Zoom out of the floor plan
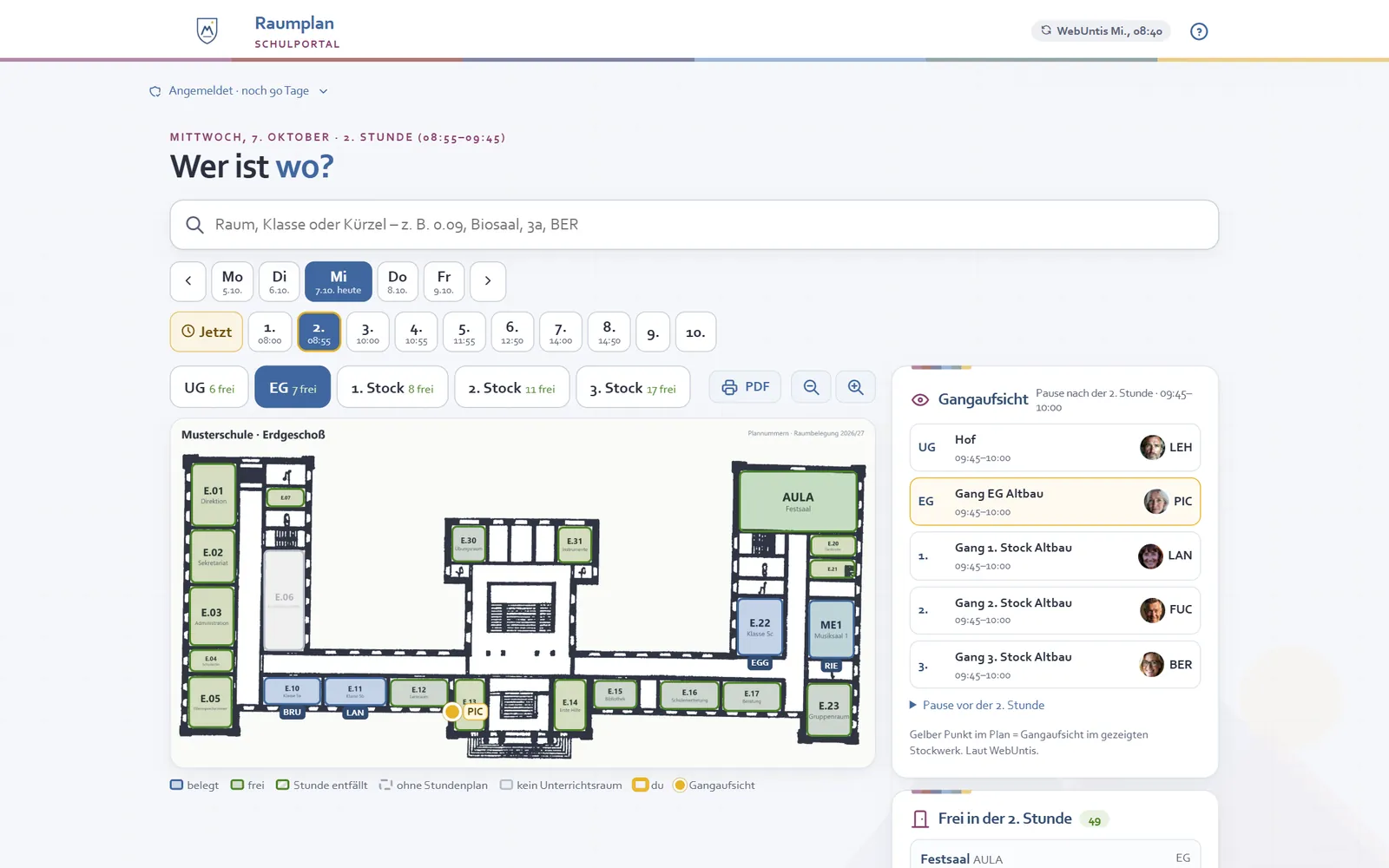The height and width of the screenshot is (868, 1389). click(x=811, y=387)
